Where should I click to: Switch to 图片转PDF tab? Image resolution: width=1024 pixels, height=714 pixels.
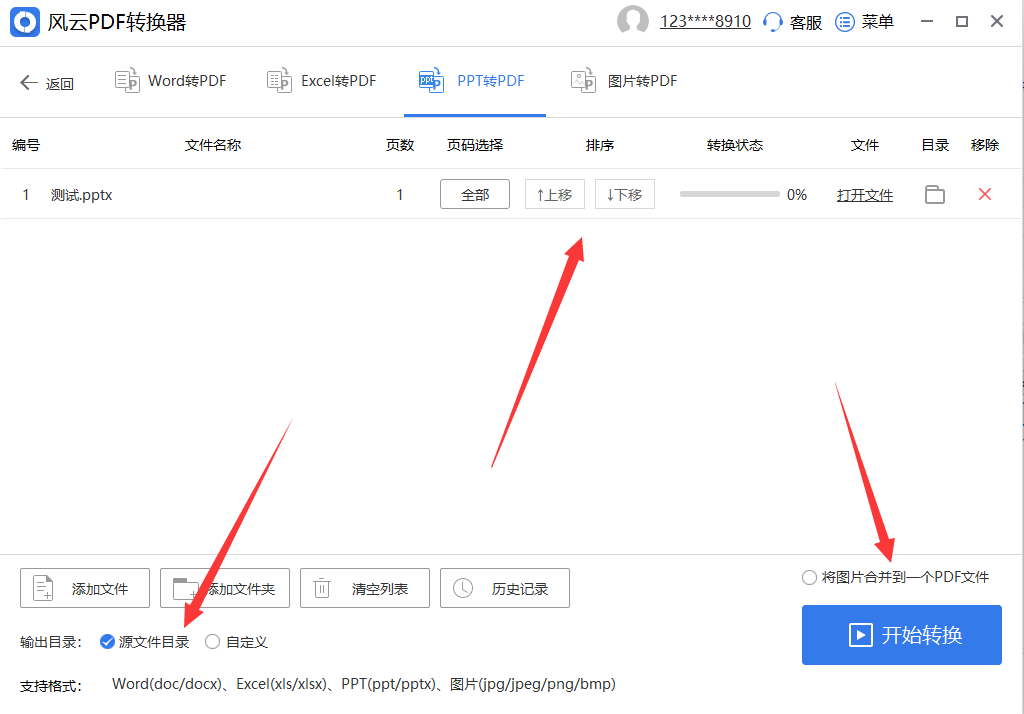624,81
